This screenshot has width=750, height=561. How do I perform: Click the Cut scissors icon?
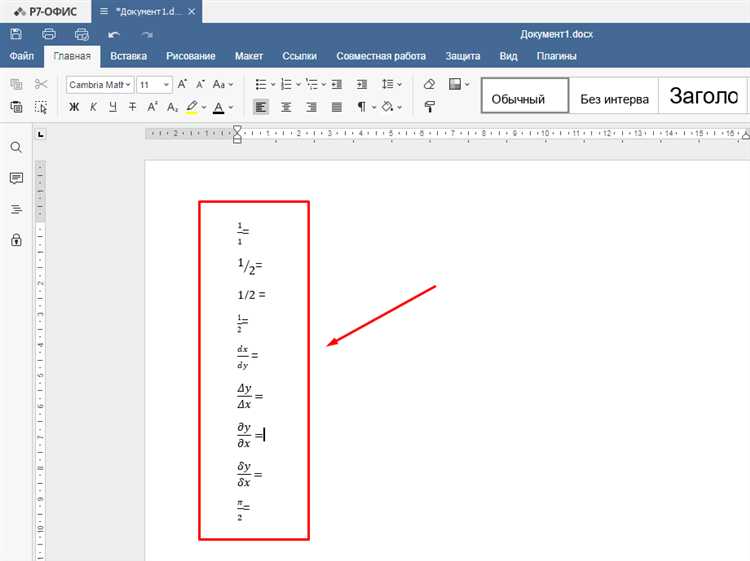click(x=41, y=85)
